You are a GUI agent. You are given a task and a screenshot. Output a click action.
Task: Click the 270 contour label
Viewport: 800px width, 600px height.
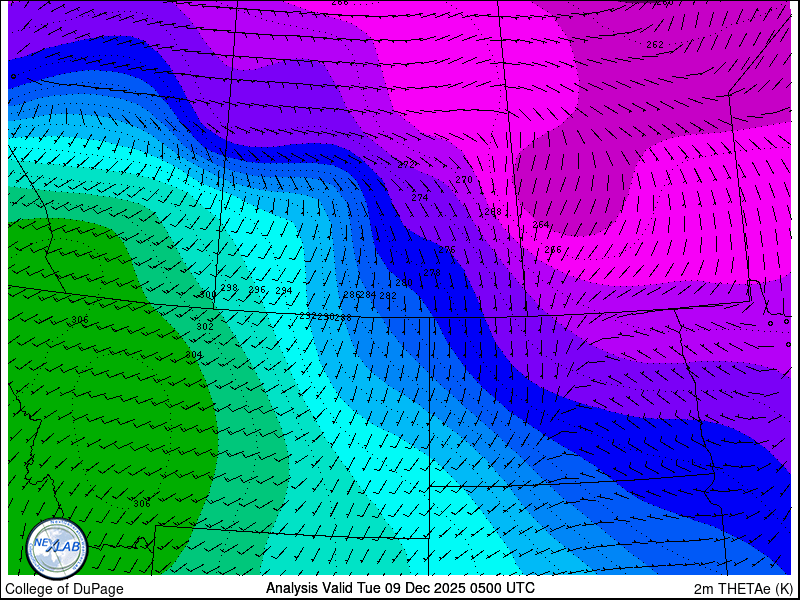[464, 180]
